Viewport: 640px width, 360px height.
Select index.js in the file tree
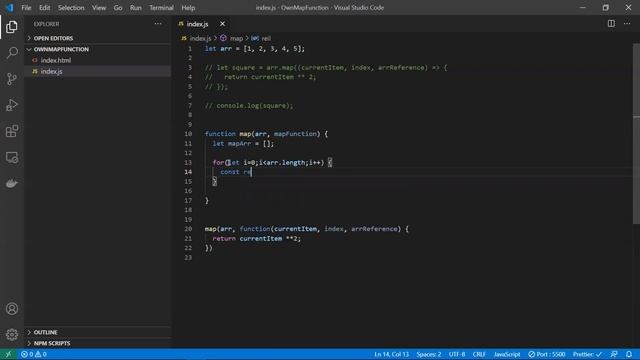coord(51,71)
